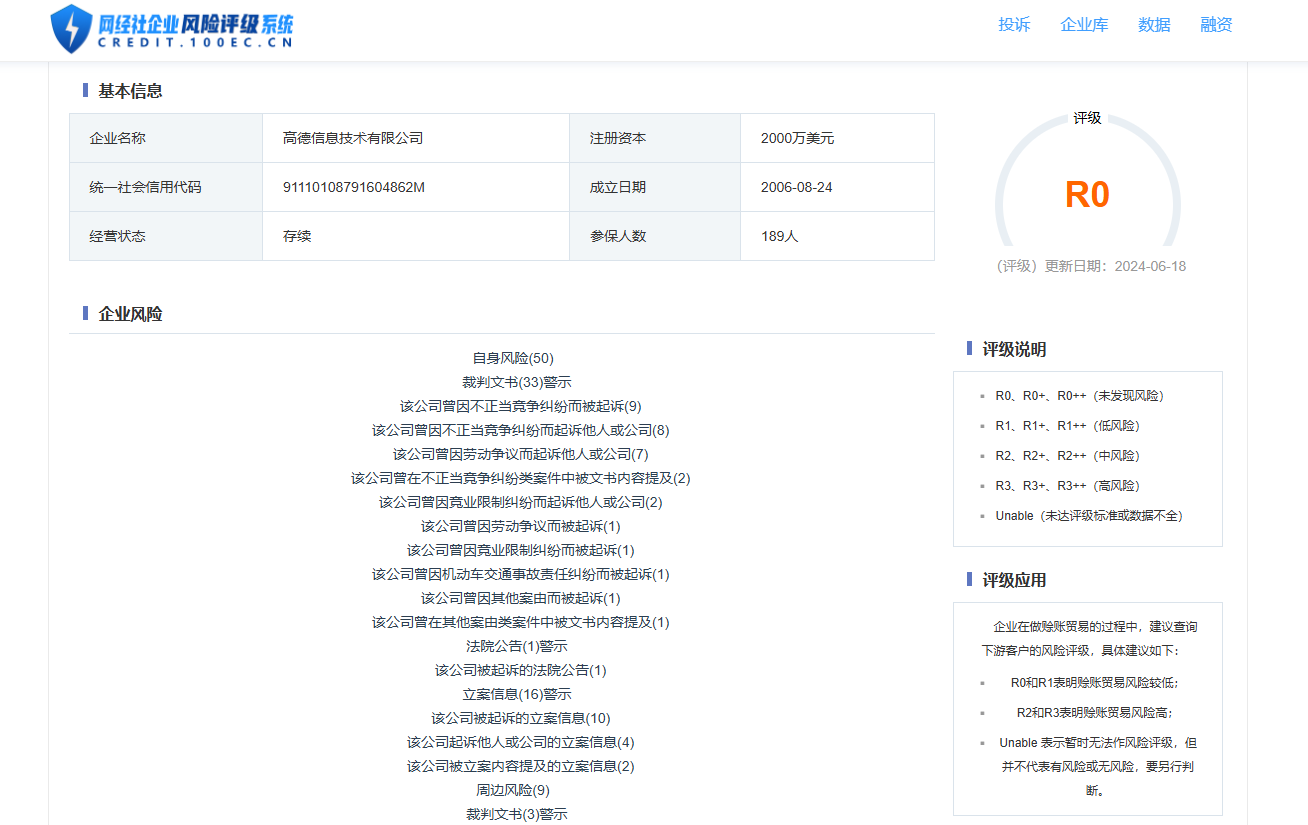
Task: Open 该公司曾在其他案由类案件中被文书内容提及(1)
Action: [521, 622]
